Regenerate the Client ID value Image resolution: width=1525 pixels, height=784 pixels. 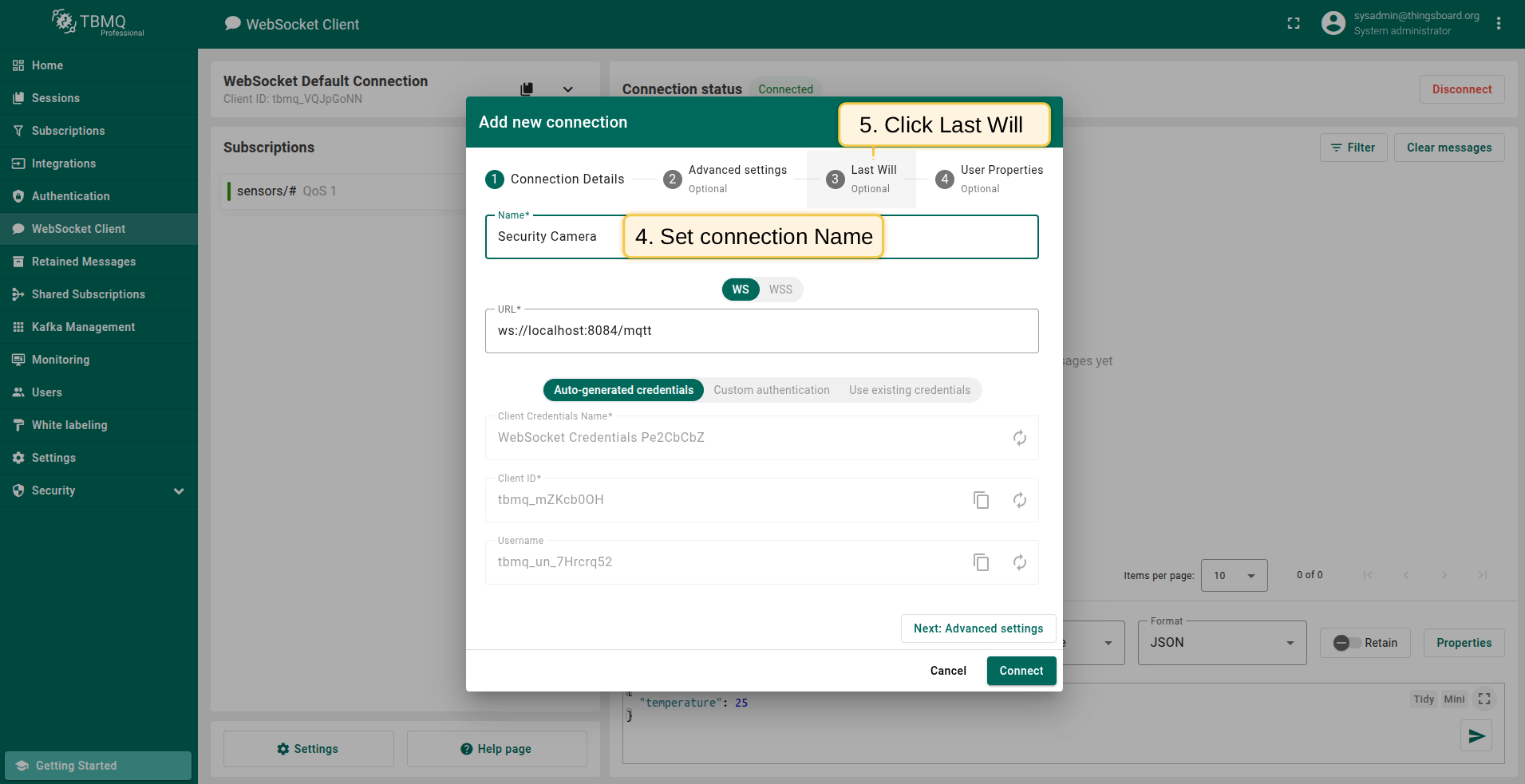click(1019, 500)
